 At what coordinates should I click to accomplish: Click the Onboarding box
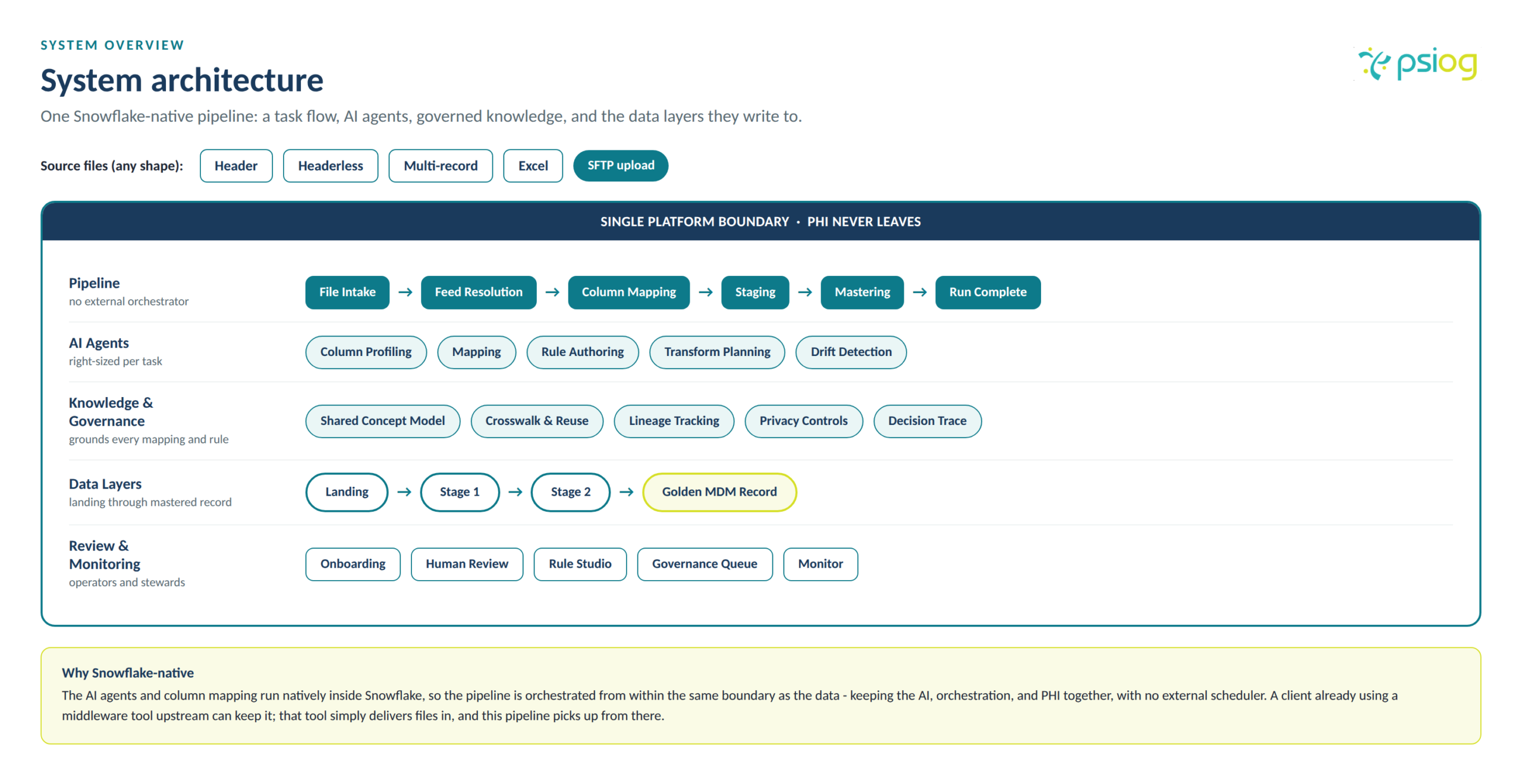353,564
